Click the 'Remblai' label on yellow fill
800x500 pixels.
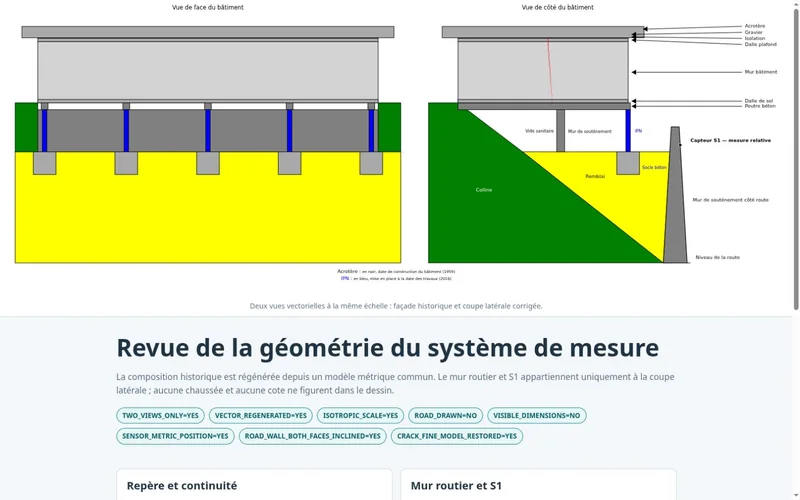(x=595, y=177)
